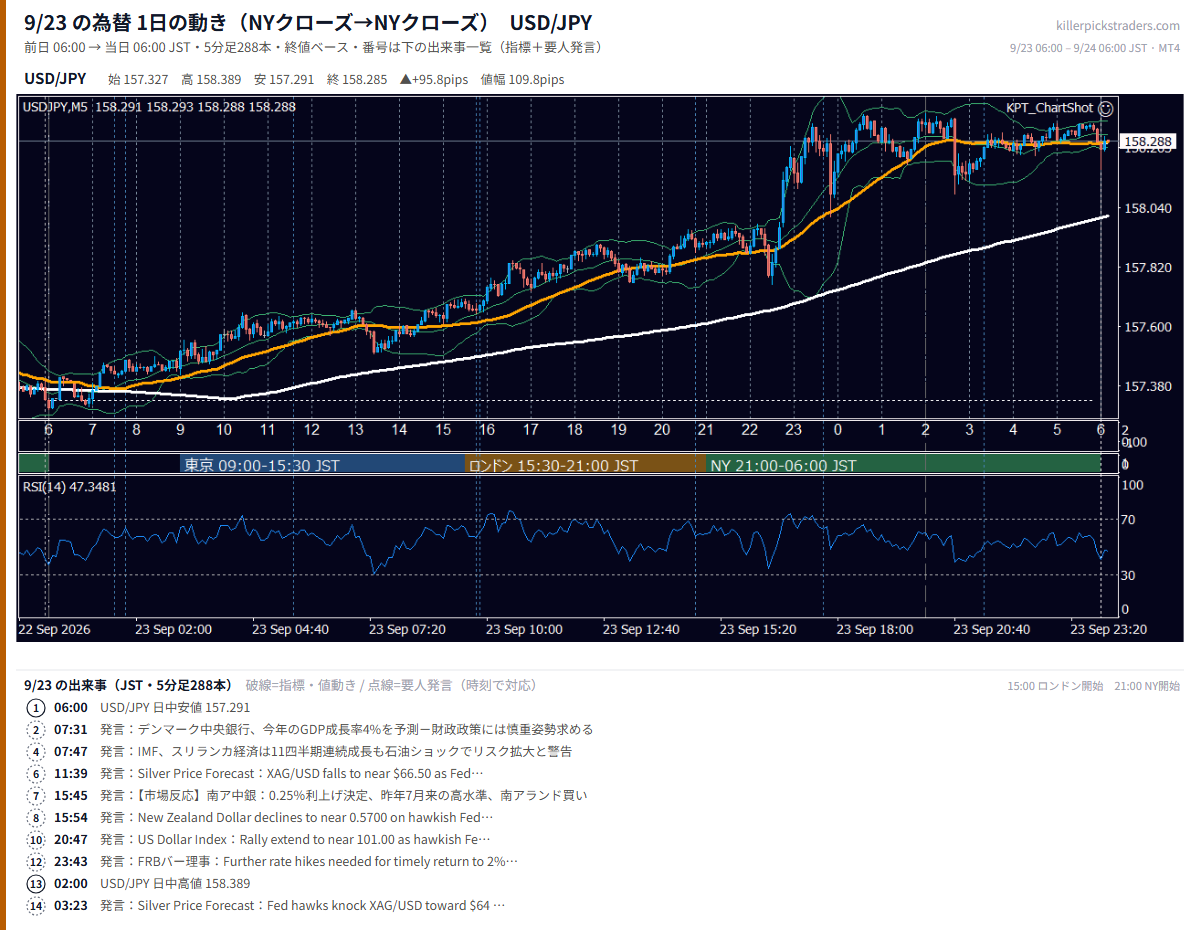
Task: Click hour label 13 on chart hour axis
Action: click(355, 429)
